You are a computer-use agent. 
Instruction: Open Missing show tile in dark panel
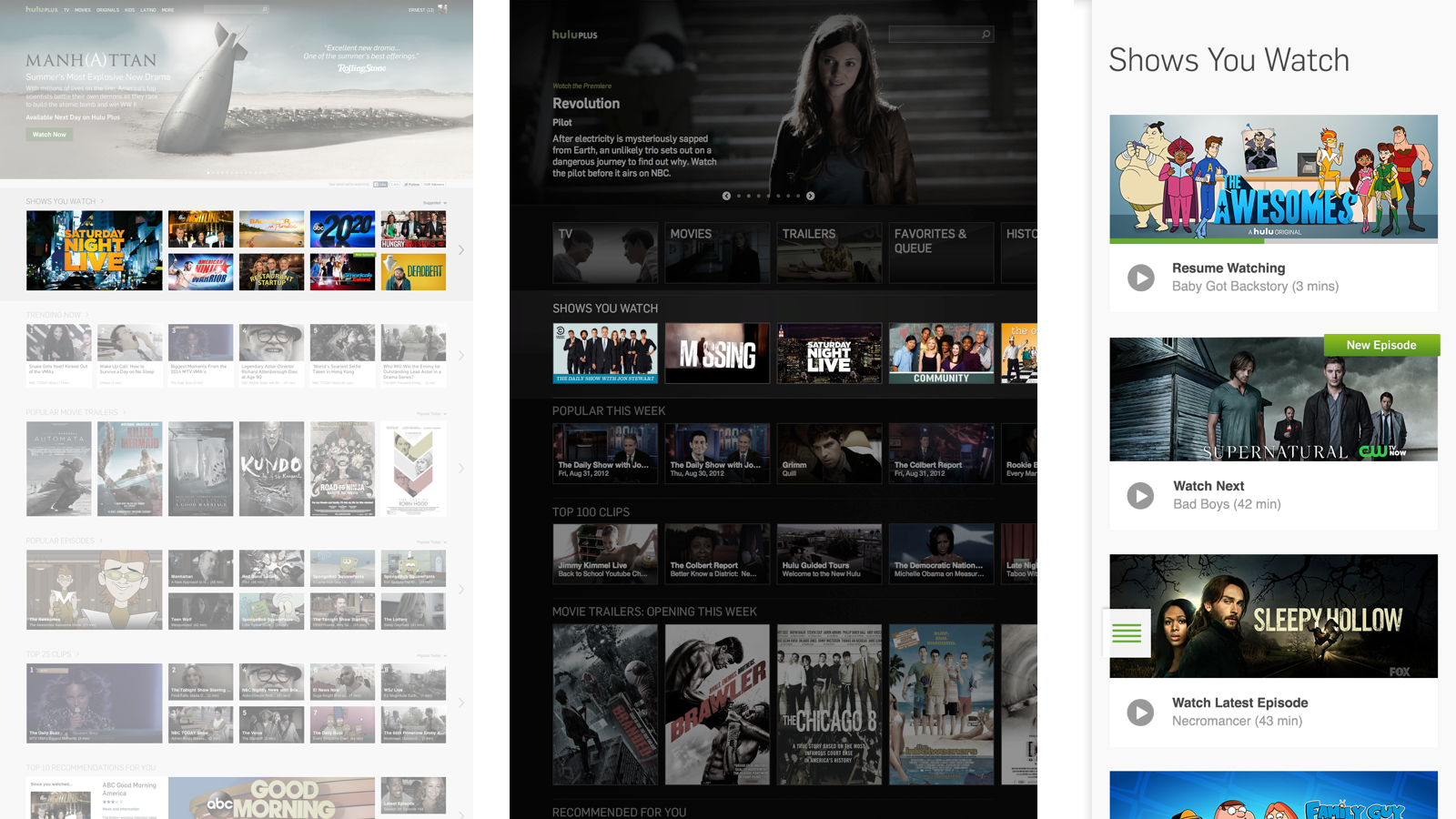tap(717, 353)
